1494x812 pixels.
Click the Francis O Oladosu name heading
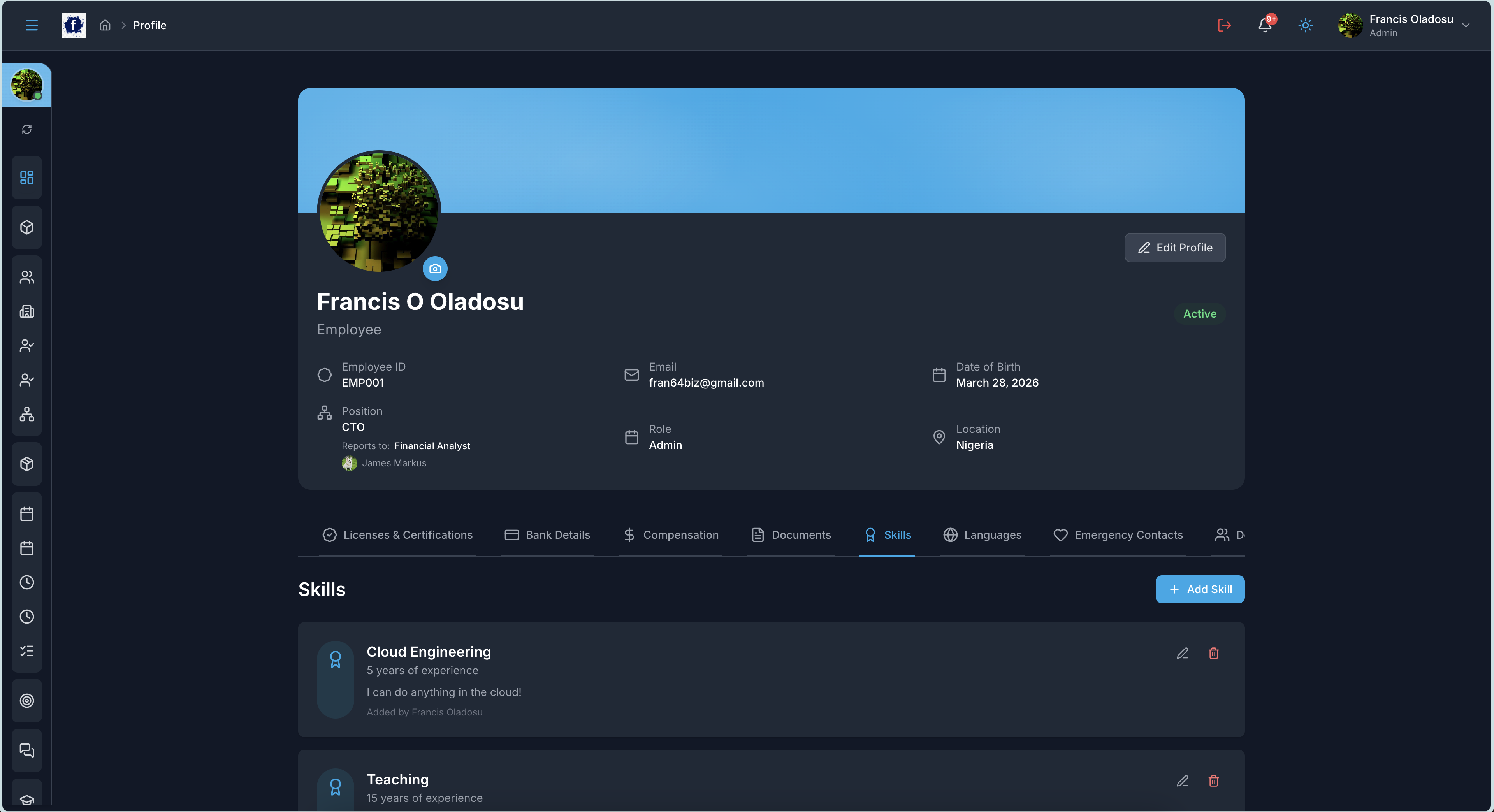point(420,302)
